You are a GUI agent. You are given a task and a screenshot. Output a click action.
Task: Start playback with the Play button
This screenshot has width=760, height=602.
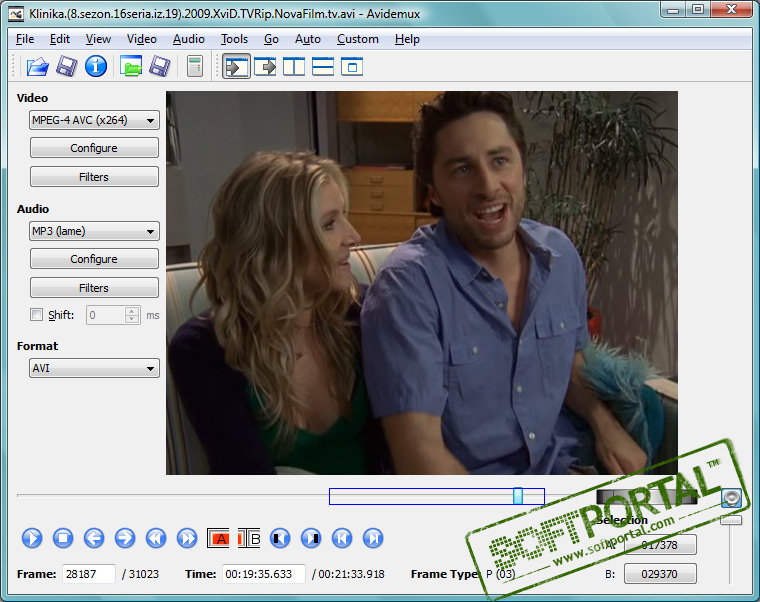point(32,538)
